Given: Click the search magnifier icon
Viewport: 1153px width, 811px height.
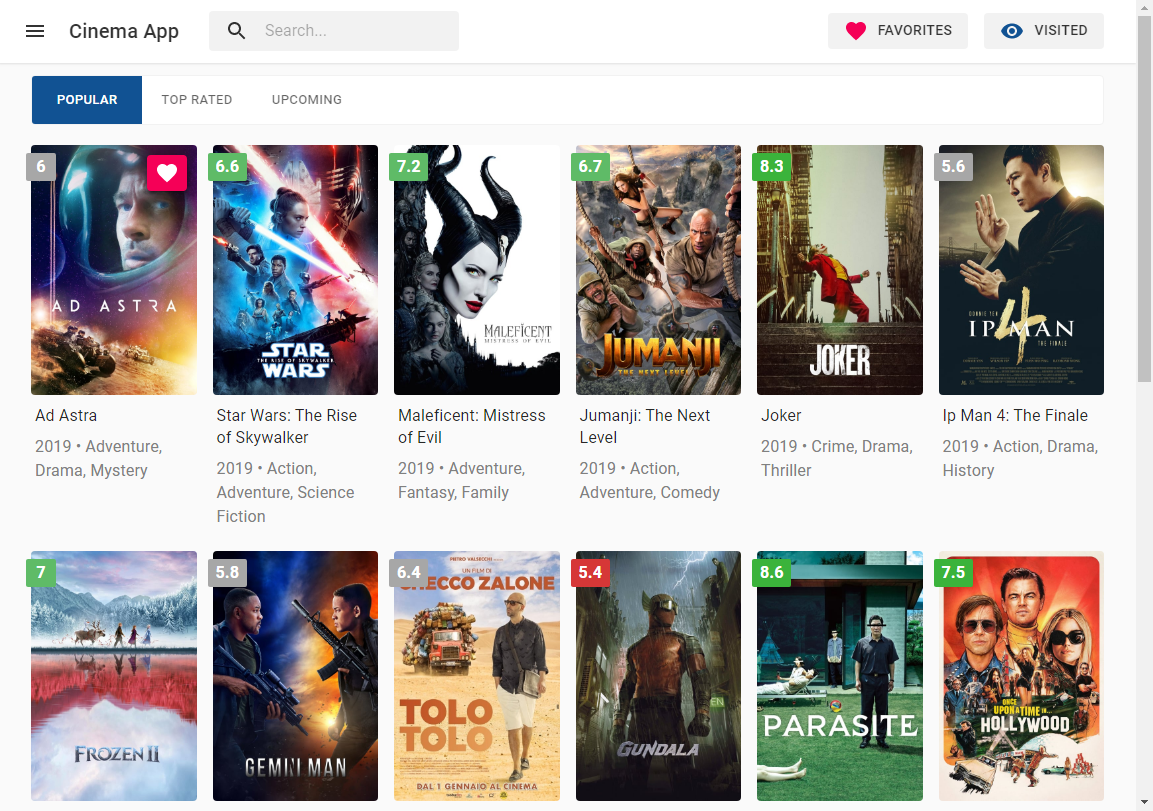Looking at the screenshot, I should (x=236, y=31).
